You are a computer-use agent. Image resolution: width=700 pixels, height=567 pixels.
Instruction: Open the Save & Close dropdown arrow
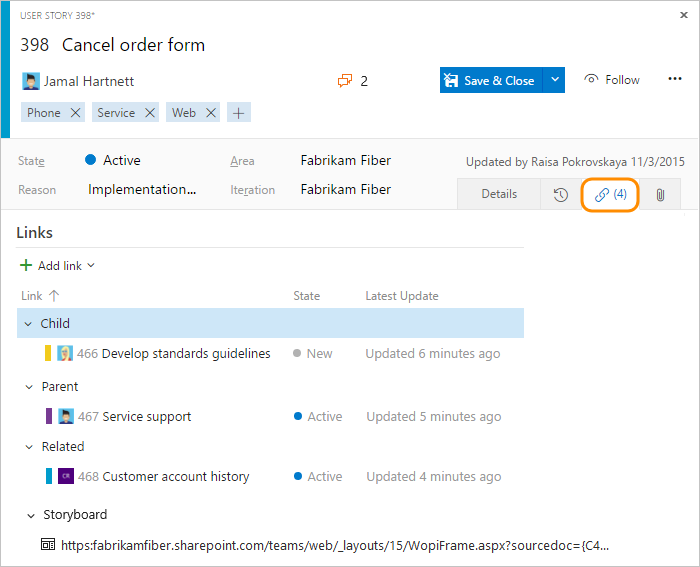[x=554, y=80]
